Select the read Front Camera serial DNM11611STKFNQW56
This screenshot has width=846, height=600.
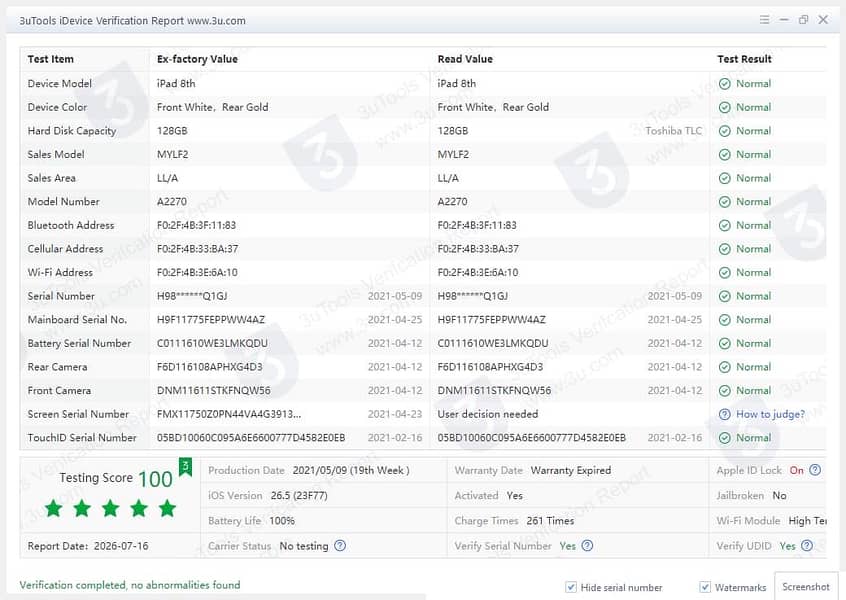(494, 391)
